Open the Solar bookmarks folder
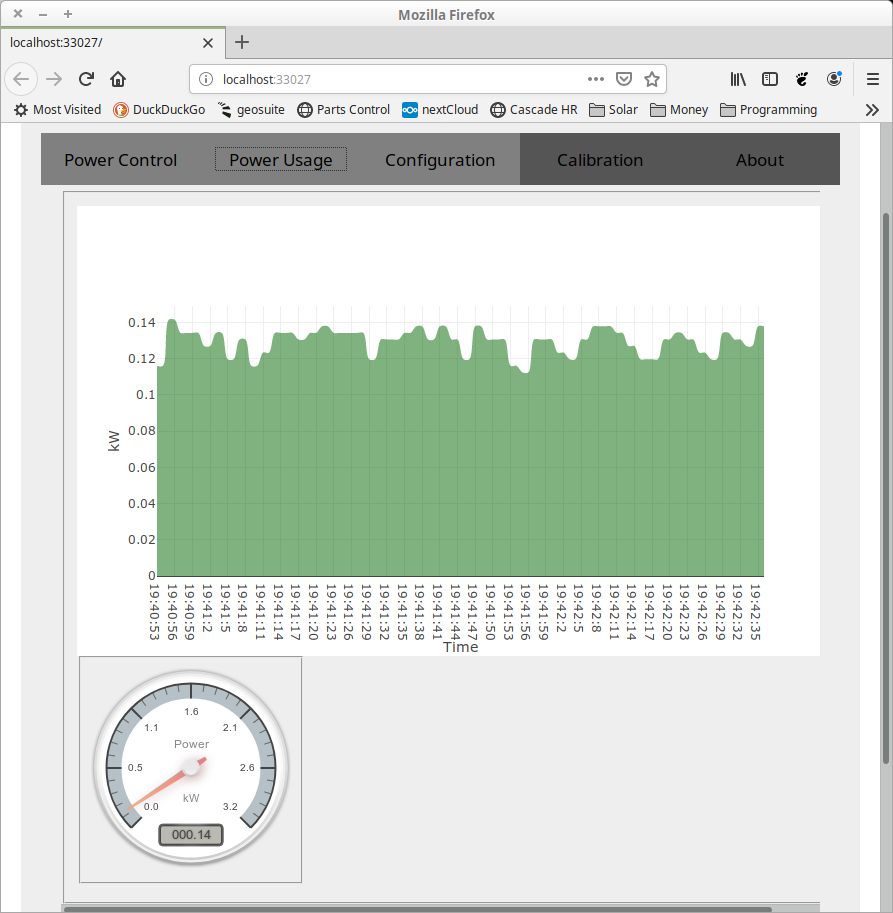This screenshot has width=893, height=913. (613, 110)
